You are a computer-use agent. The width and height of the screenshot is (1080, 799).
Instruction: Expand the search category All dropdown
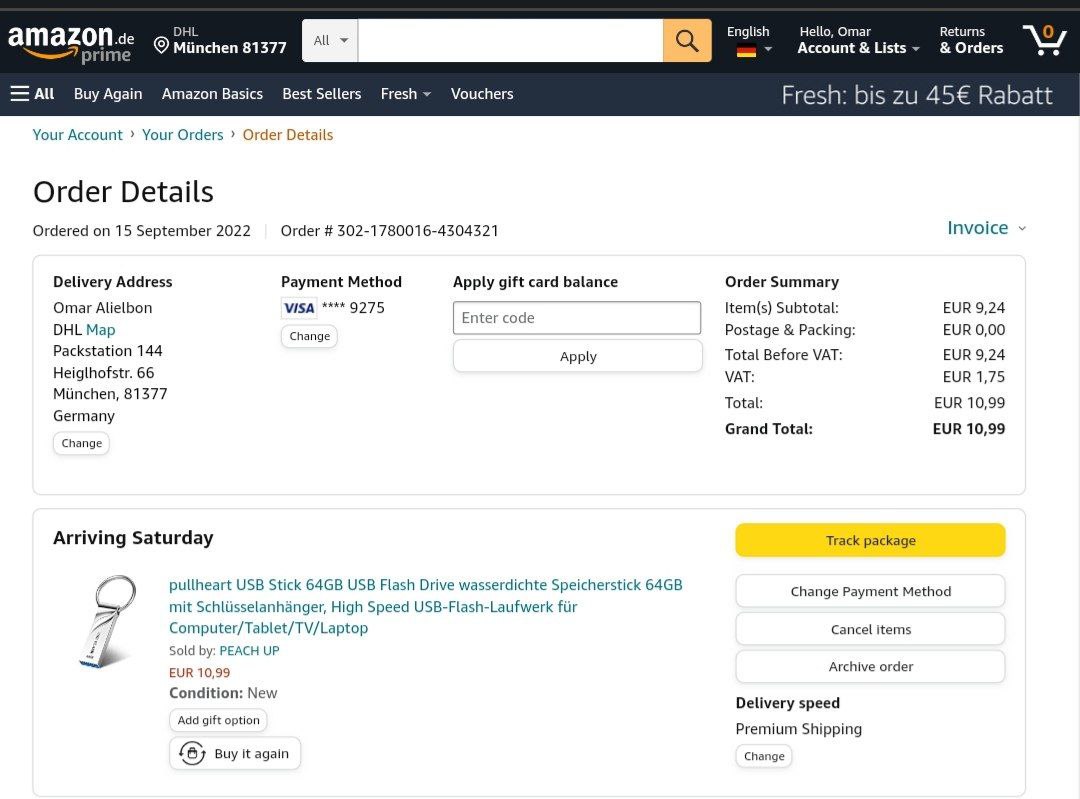(330, 41)
